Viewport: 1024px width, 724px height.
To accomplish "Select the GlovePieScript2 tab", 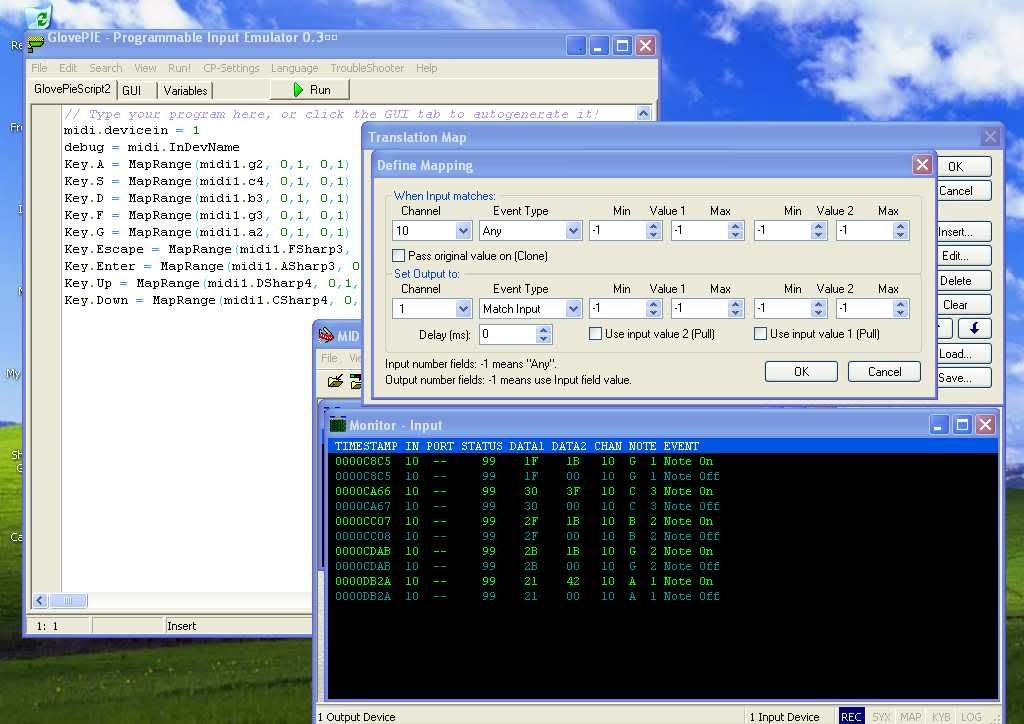I will coord(72,89).
